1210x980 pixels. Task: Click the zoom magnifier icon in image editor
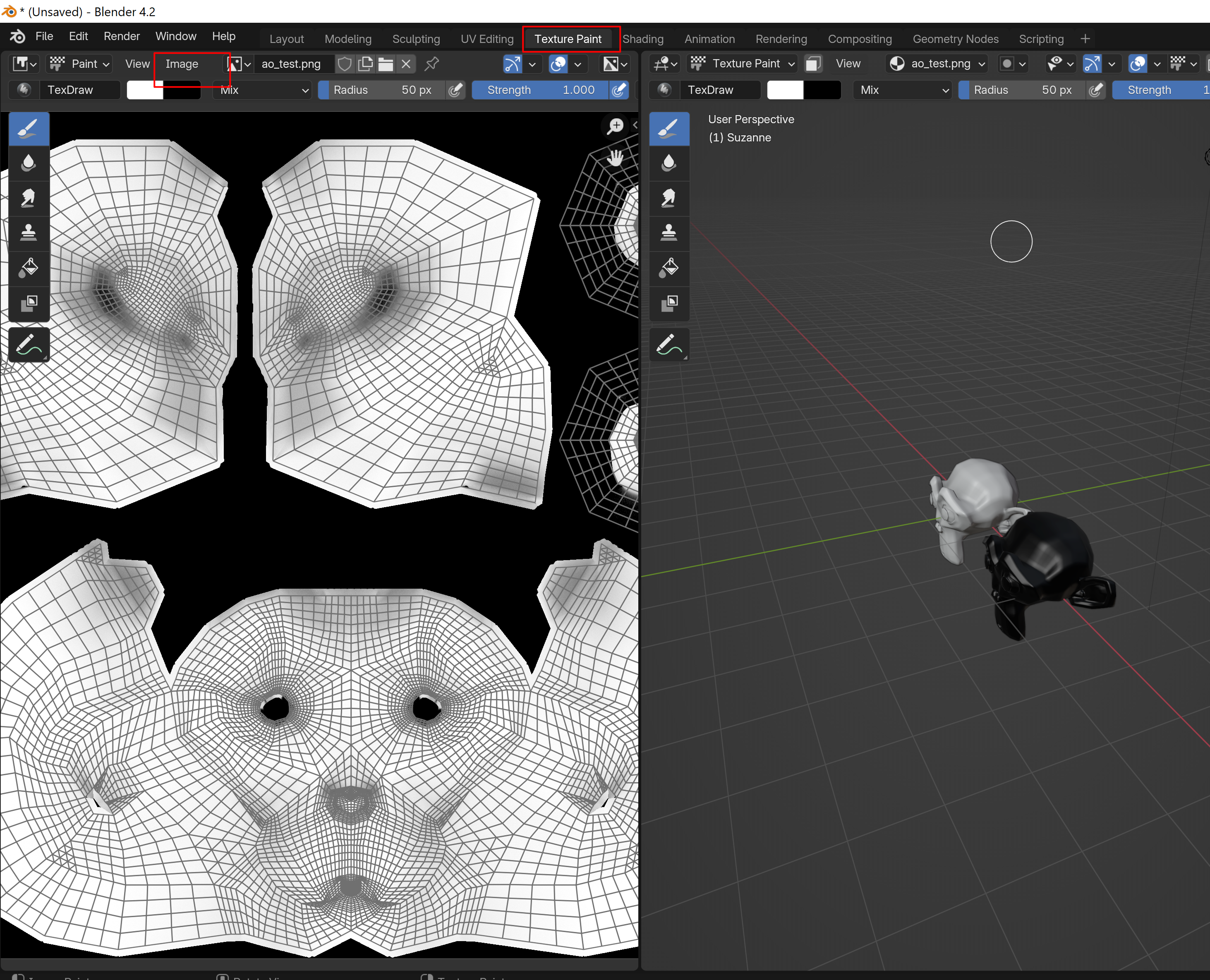point(615,126)
